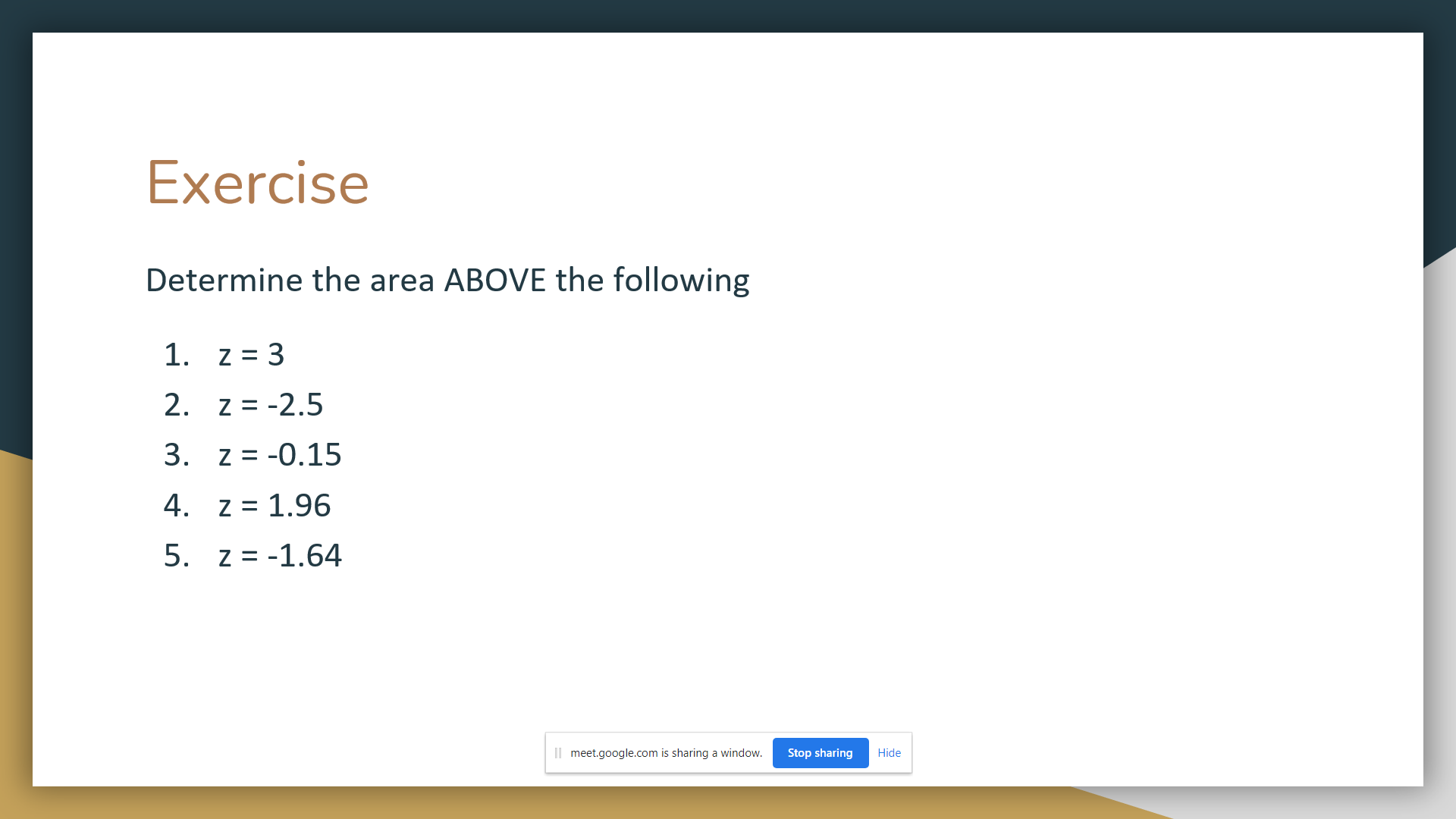Click the list number 3.
The width and height of the screenshot is (1456, 819).
click(176, 455)
